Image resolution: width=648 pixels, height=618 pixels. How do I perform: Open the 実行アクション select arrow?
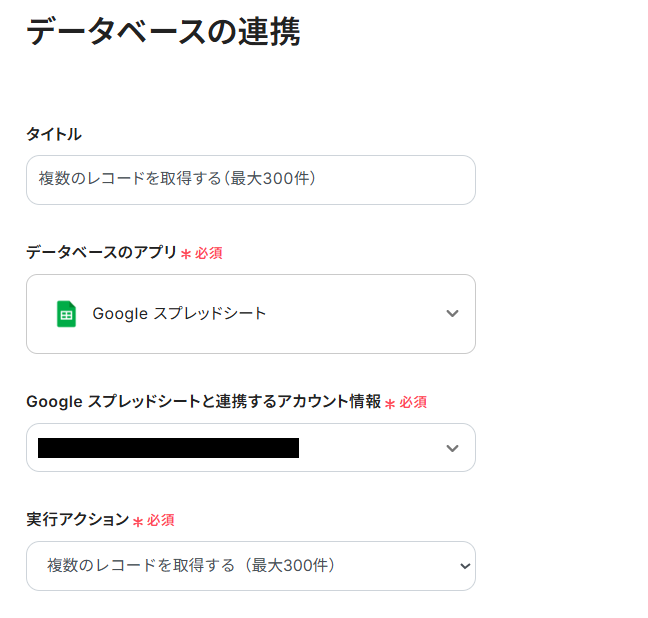coord(463,566)
